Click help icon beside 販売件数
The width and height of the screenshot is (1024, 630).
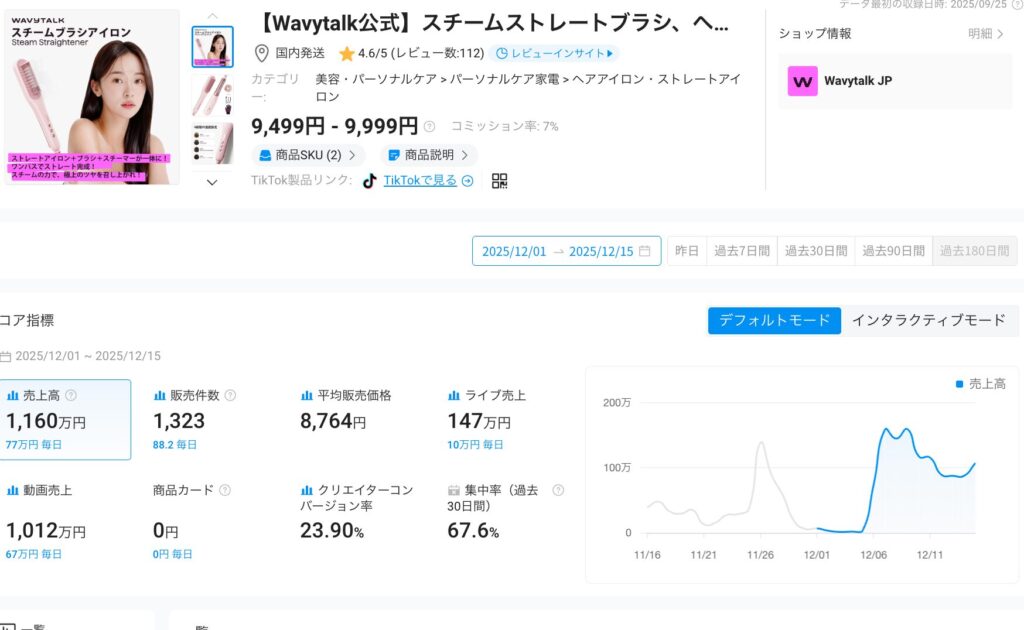click(x=231, y=396)
